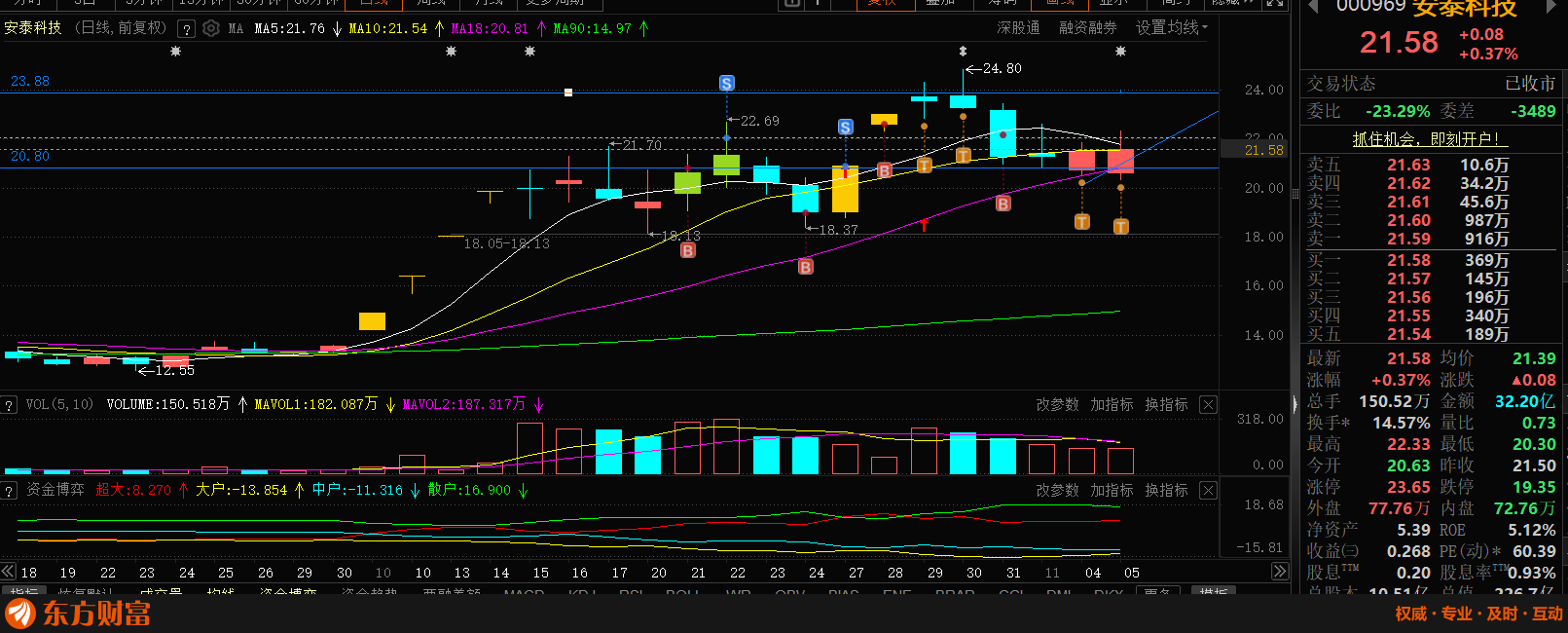Select the yellow limit-up candle near 14.00

(x=372, y=321)
